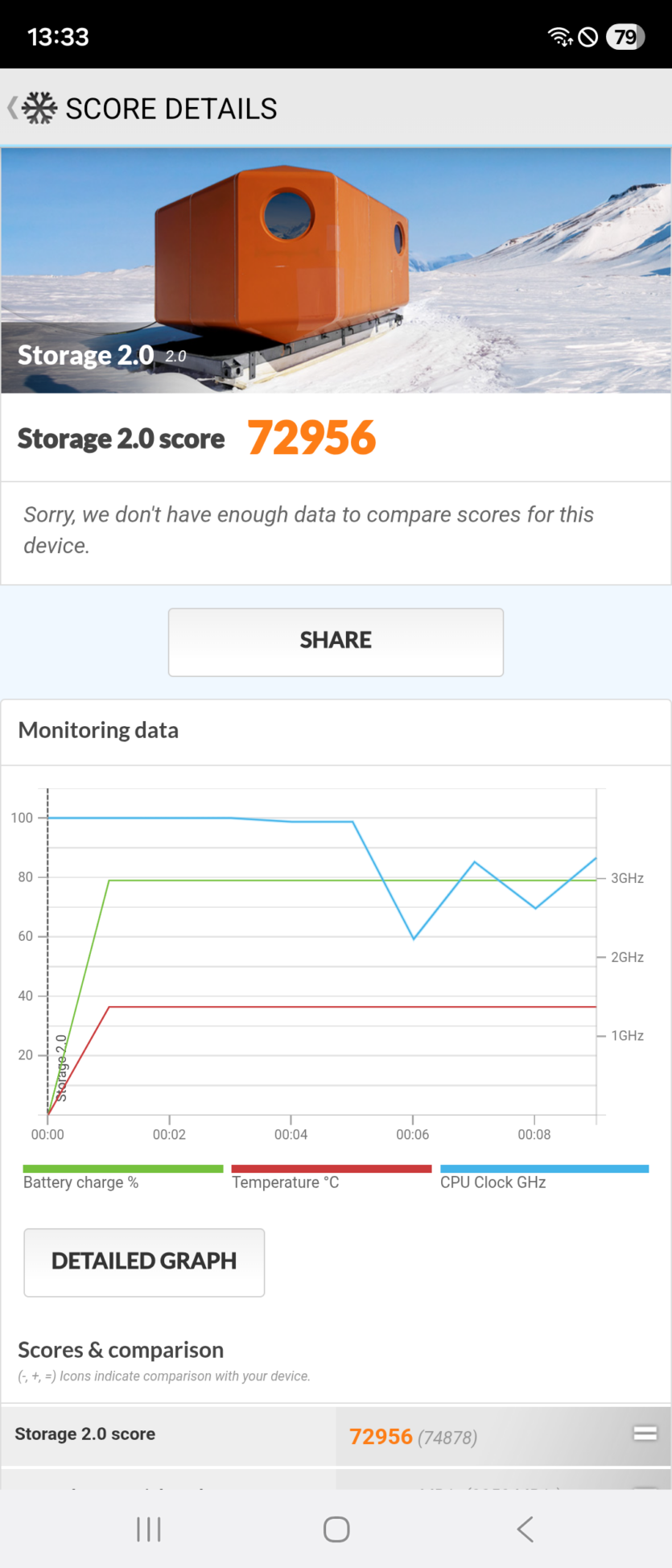The height and width of the screenshot is (1568, 672).
Task: Tap the Android back navigation arrow
Action: click(525, 1529)
